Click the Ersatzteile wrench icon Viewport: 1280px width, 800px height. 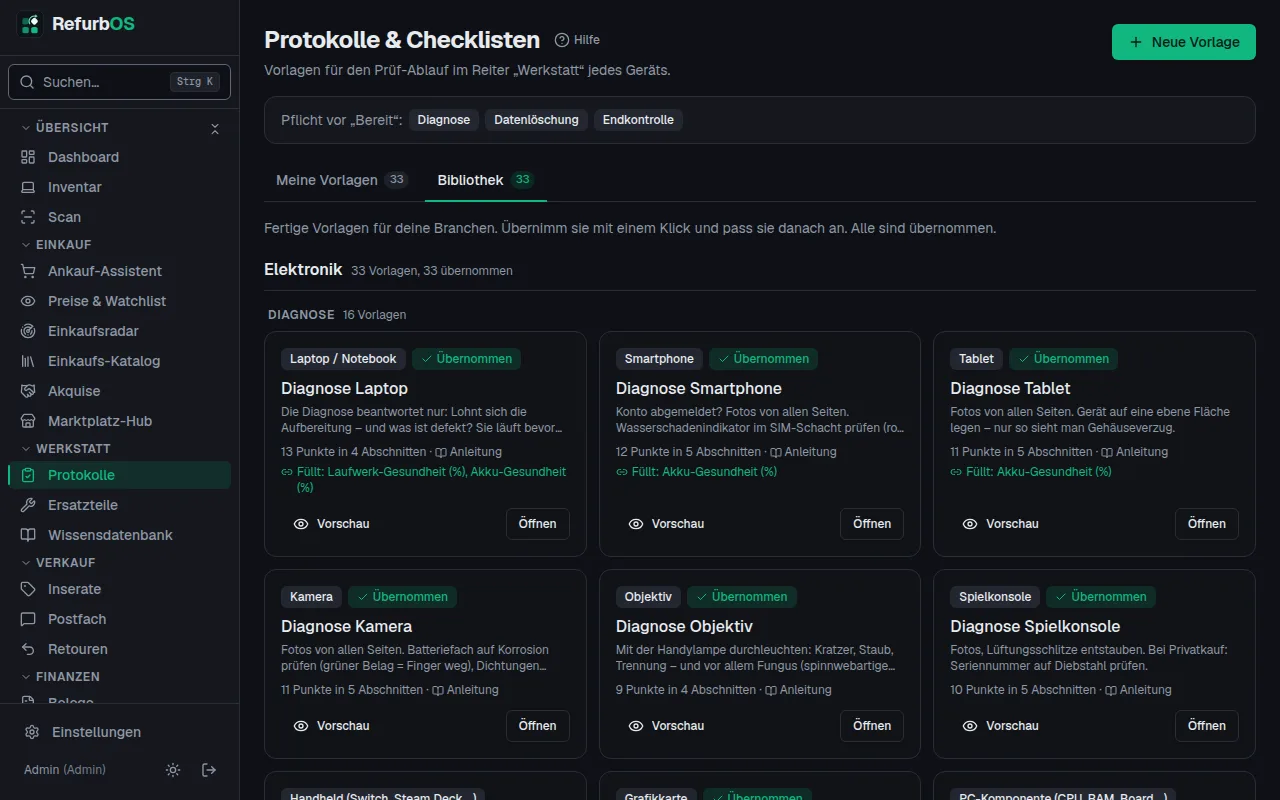[x=28, y=505]
